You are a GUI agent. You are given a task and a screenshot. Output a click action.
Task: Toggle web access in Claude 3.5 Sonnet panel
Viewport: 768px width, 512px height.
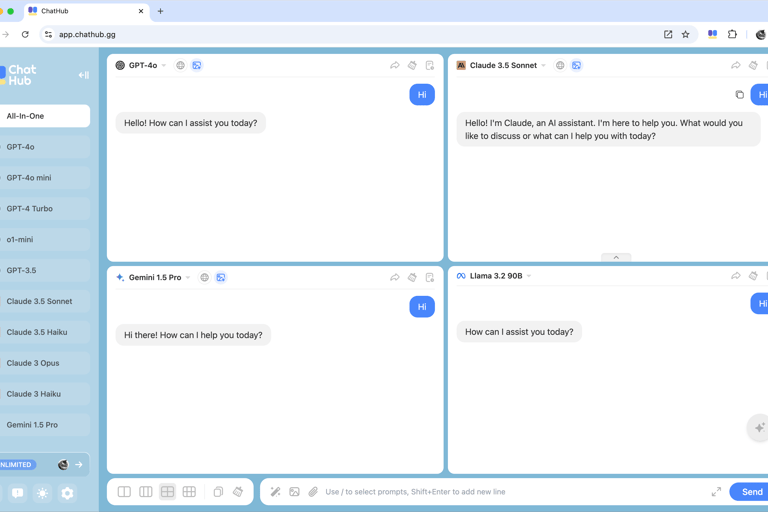[x=560, y=65]
